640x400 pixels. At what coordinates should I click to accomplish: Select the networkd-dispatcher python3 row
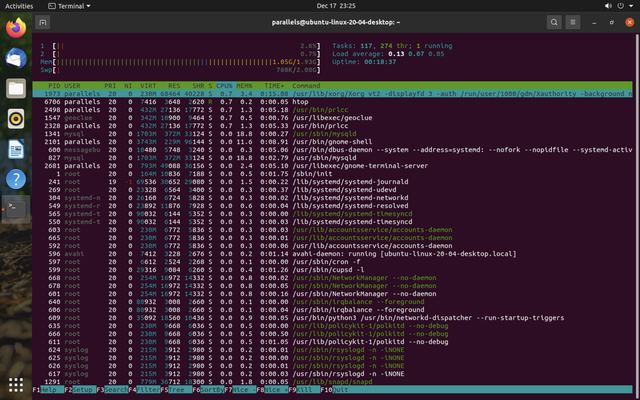pos(332,318)
